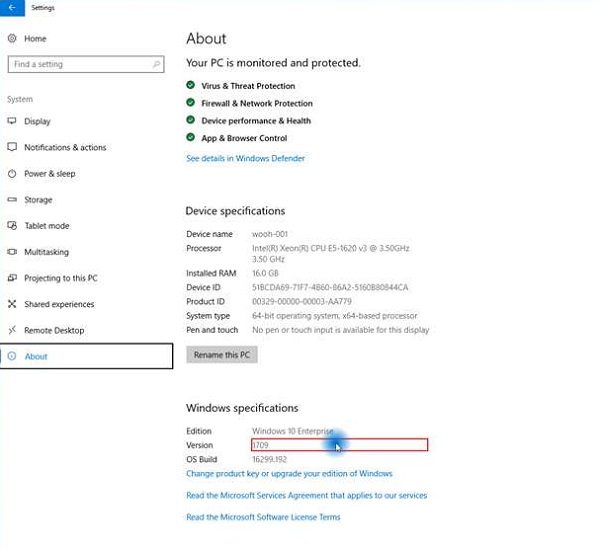Click the back arrow in Settings
The height and width of the screenshot is (550, 600).
(12, 7)
